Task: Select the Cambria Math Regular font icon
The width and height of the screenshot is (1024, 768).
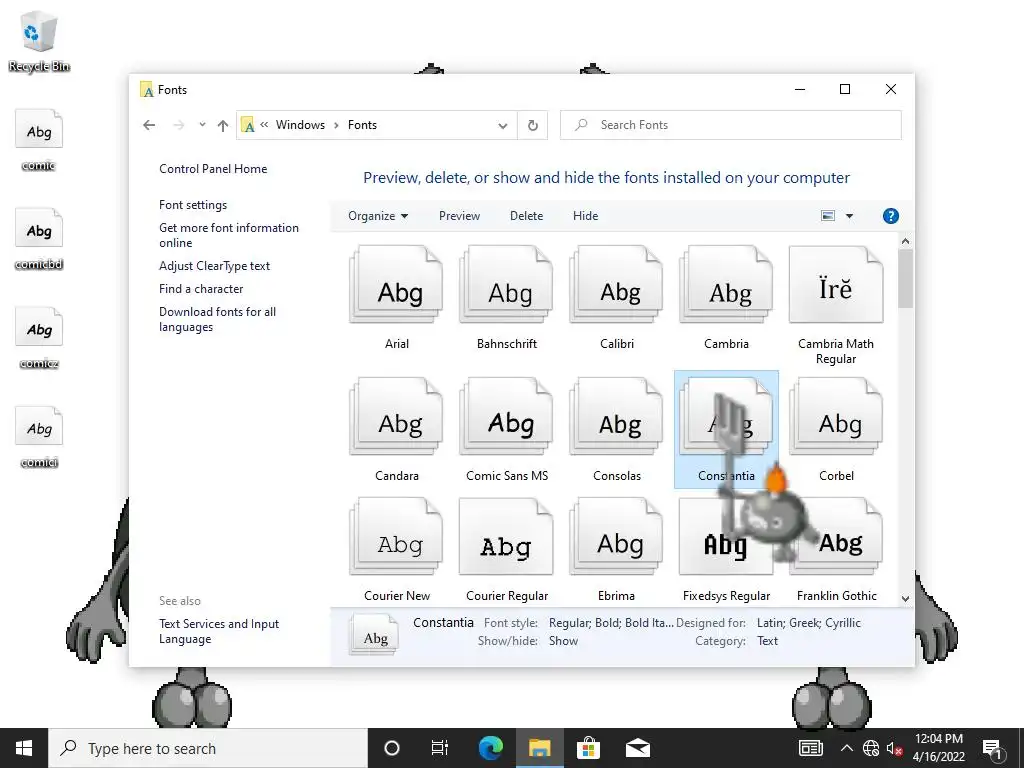Action: (836, 285)
